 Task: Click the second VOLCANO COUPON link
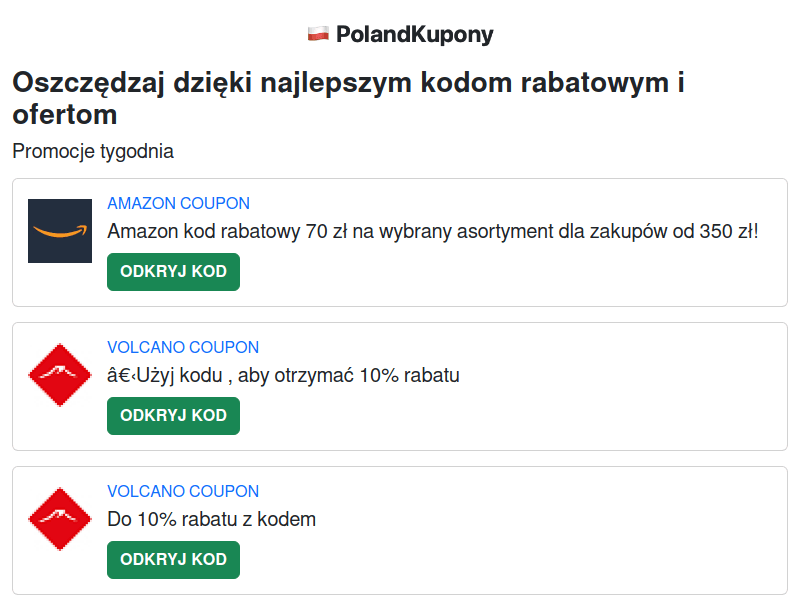tap(183, 491)
